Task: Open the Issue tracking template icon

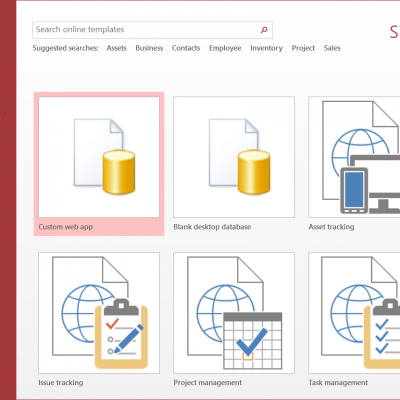Action: pyautogui.click(x=99, y=313)
